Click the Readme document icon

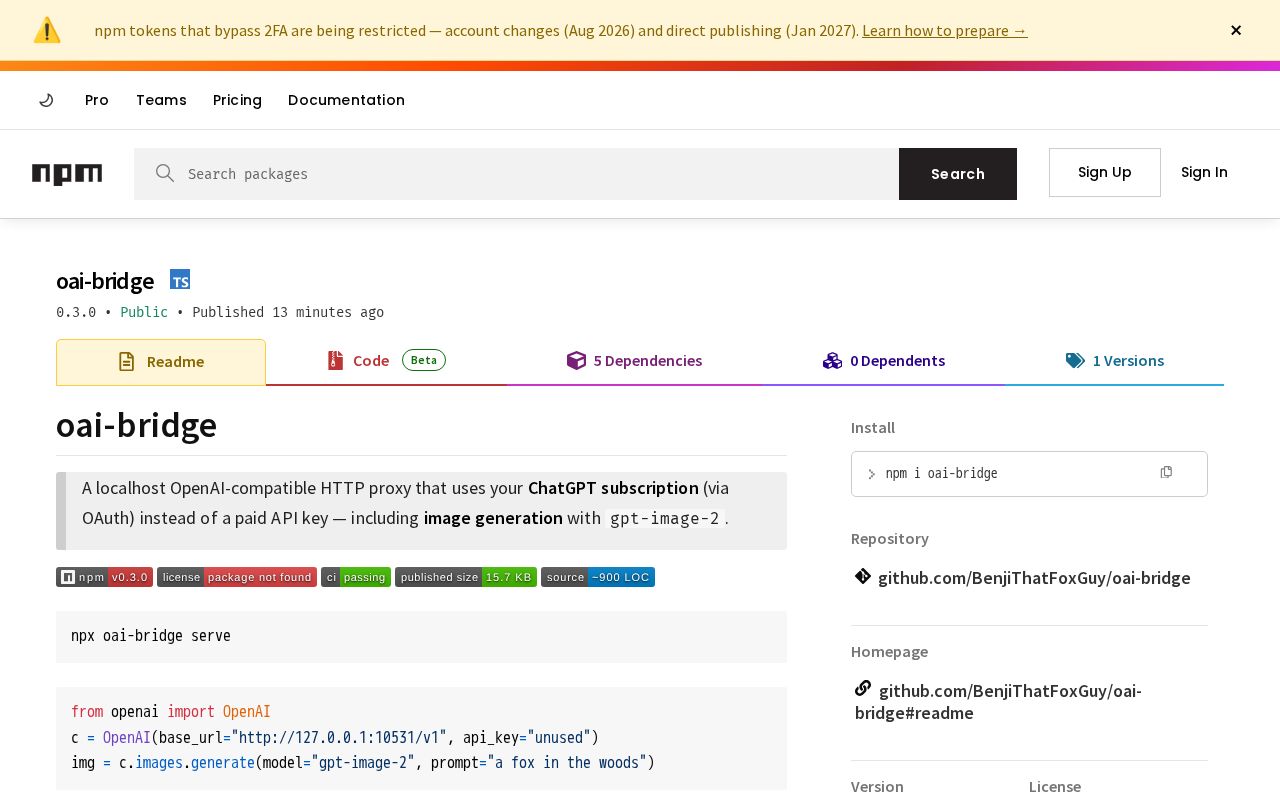pyautogui.click(x=126, y=362)
